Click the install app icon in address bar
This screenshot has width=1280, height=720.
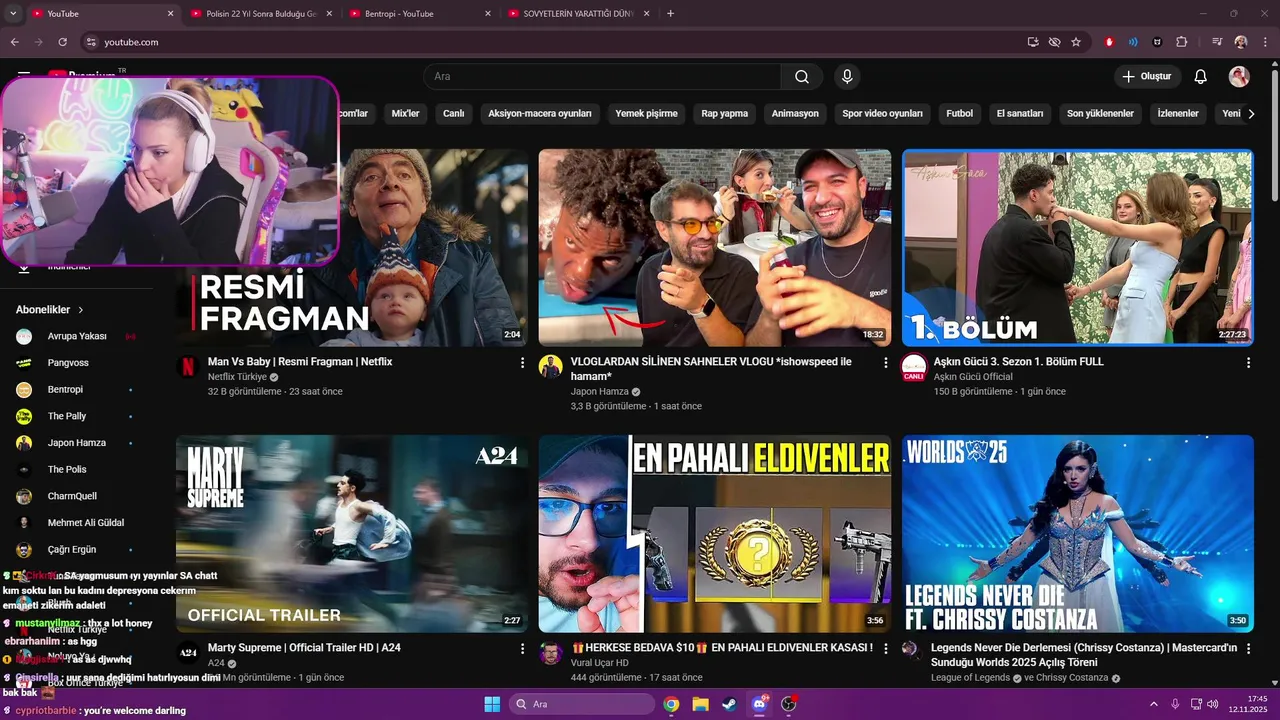[1033, 42]
